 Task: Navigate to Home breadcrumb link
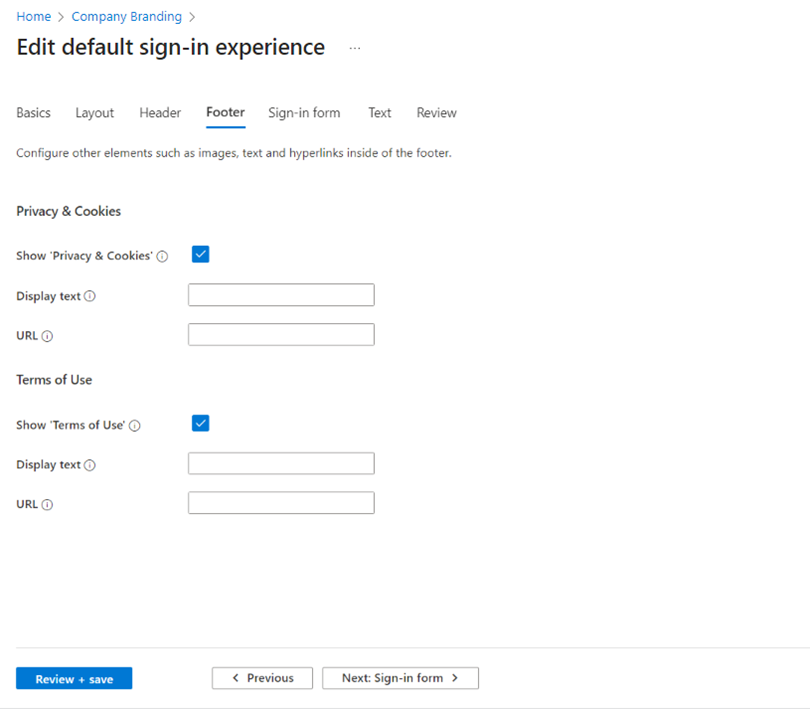coord(33,17)
